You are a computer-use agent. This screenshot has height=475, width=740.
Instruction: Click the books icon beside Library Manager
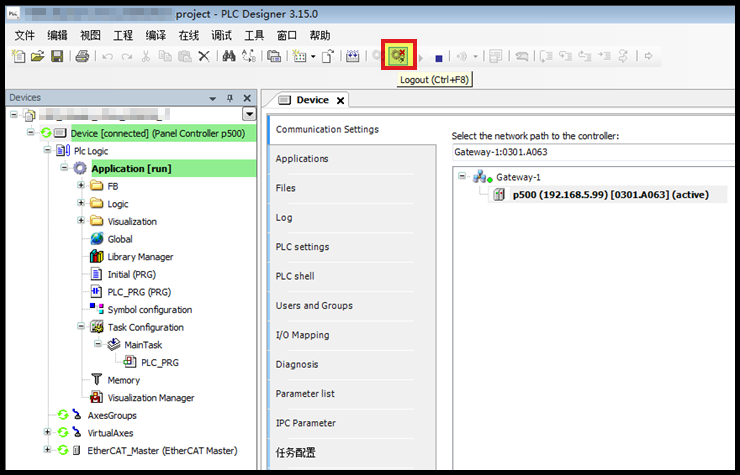tap(97, 256)
